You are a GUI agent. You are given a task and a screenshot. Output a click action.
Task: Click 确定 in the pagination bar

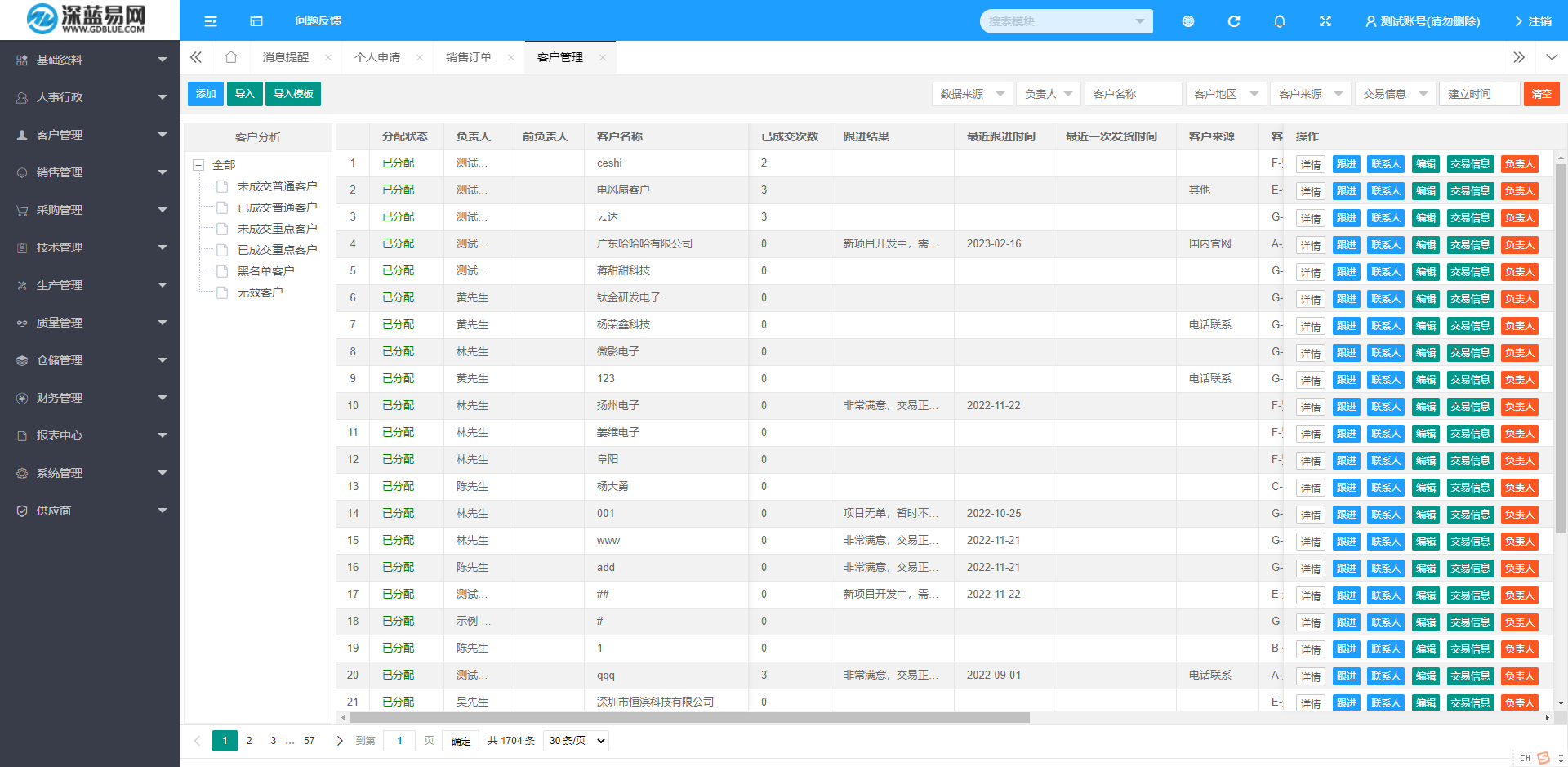click(461, 741)
